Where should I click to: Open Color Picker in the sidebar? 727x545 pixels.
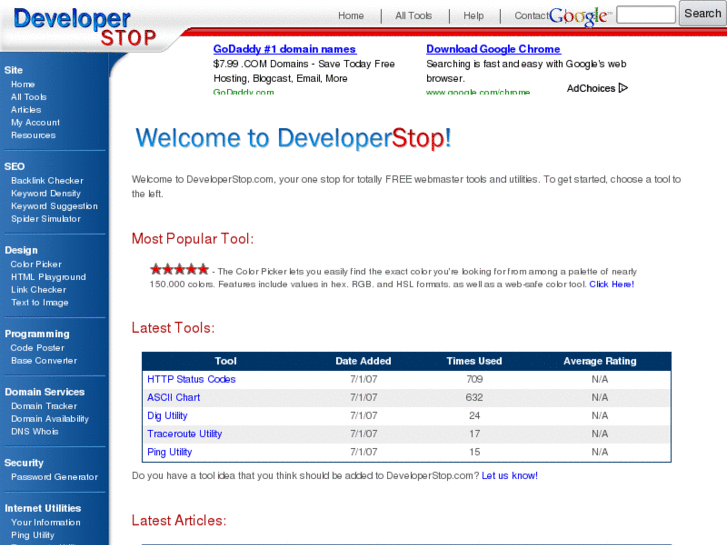(36, 264)
